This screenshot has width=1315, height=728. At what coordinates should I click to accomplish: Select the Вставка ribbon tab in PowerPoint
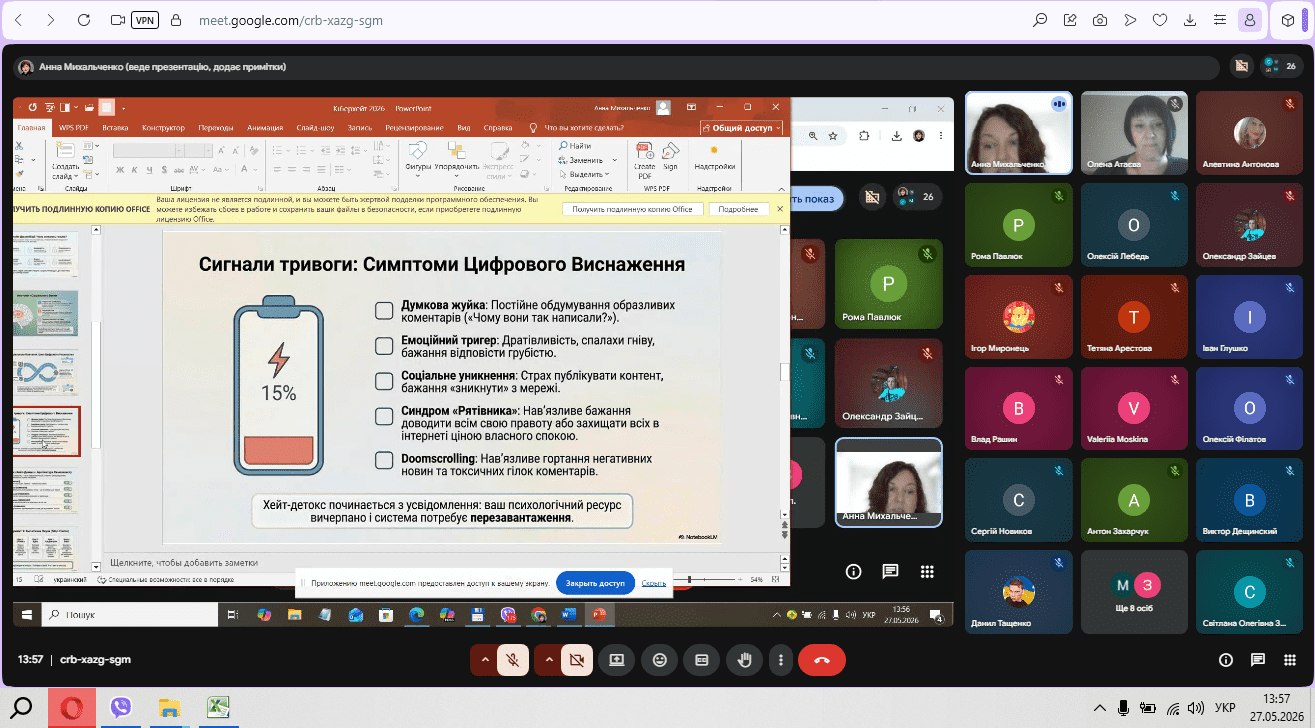pos(115,128)
